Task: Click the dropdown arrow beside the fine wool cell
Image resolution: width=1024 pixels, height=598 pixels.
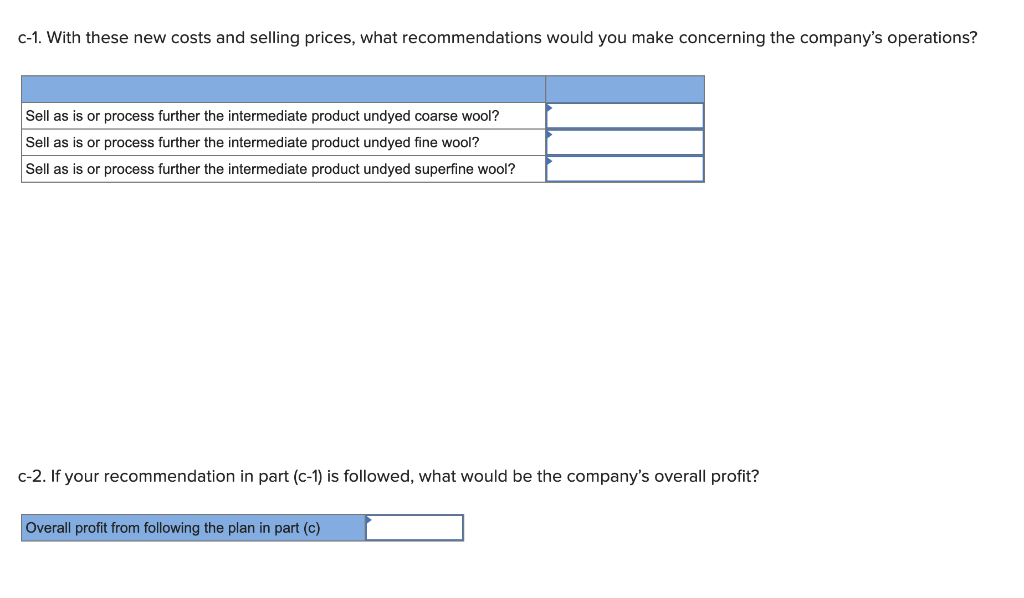Action: pos(548,135)
